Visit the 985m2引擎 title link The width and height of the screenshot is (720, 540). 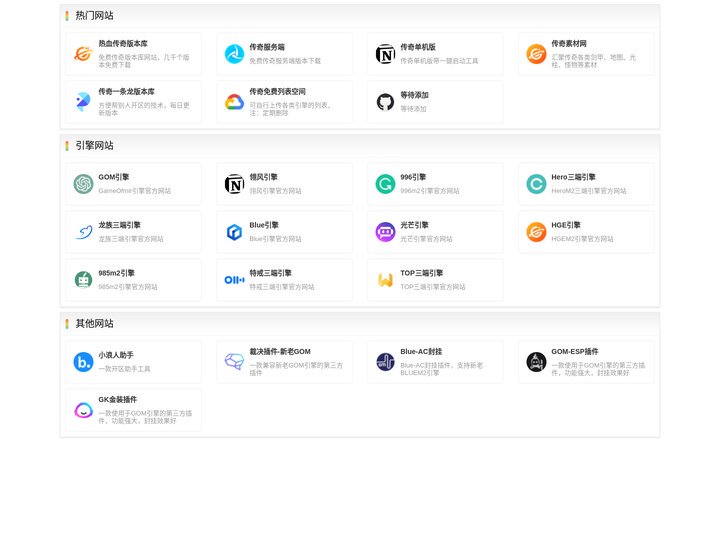pyautogui.click(x=116, y=273)
